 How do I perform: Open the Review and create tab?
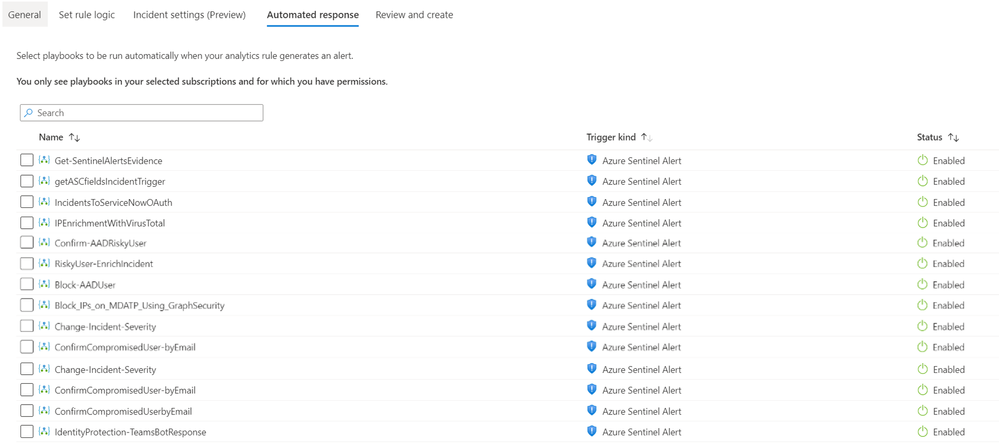tap(414, 15)
